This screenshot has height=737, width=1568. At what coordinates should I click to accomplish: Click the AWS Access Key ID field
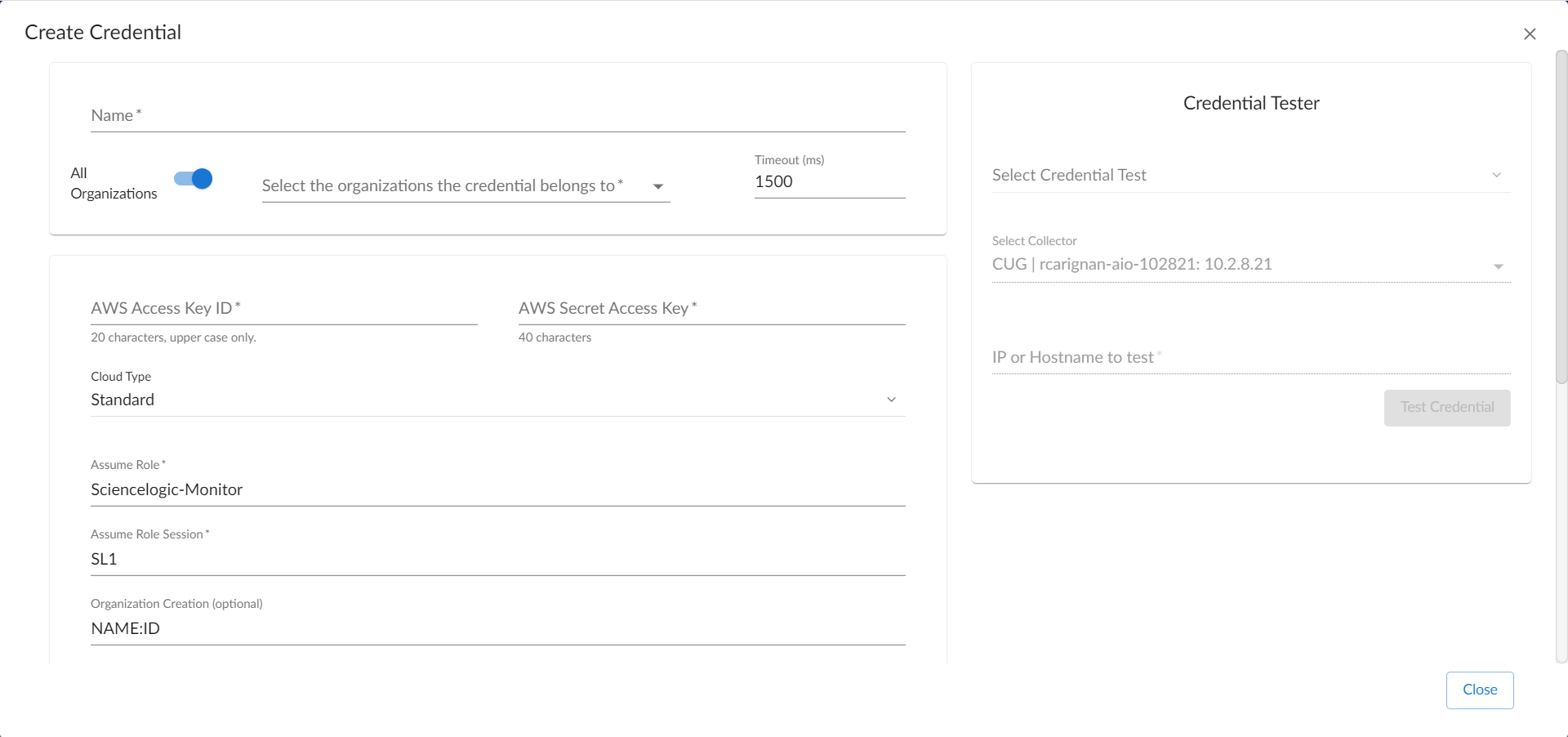(283, 309)
